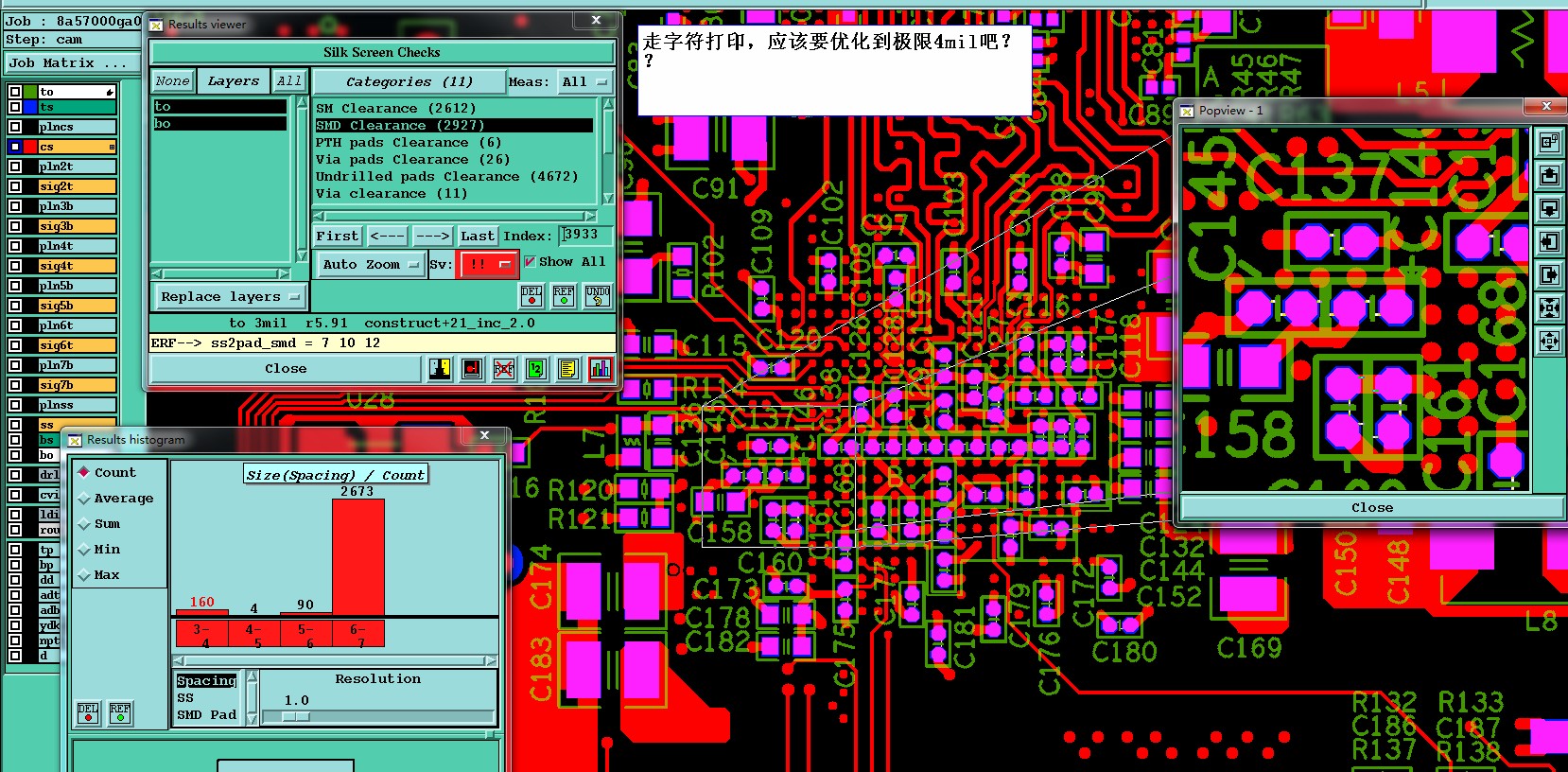
Task: Open the Sv severity '!!' dropdown
Action: click(487, 264)
